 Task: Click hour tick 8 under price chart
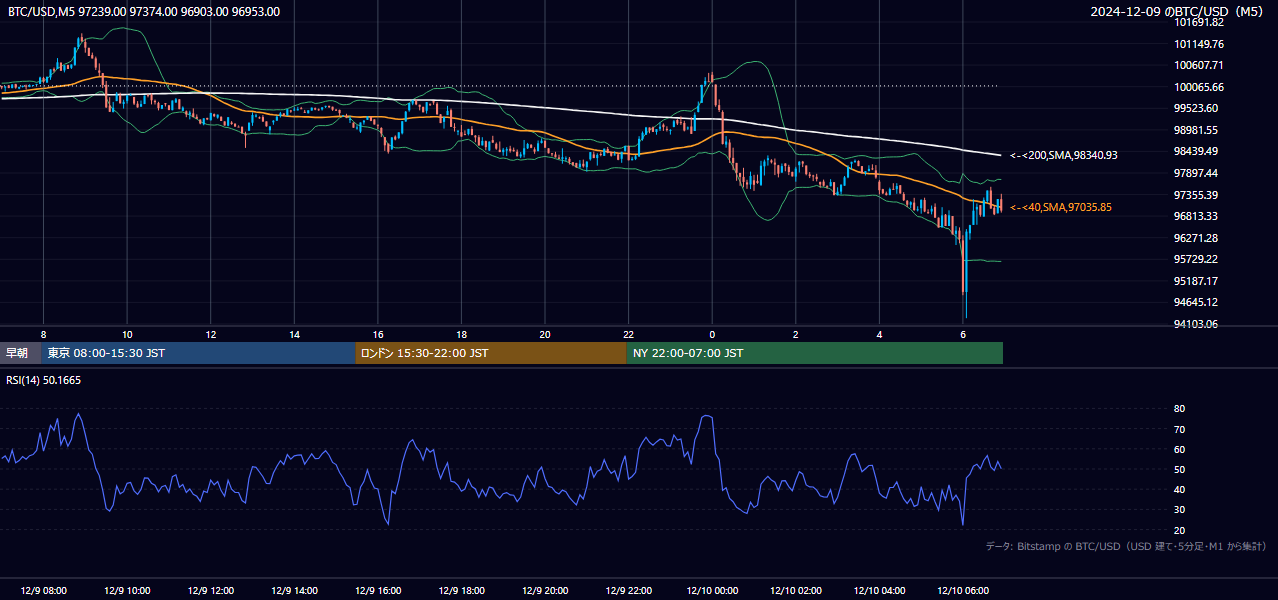tap(43, 334)
